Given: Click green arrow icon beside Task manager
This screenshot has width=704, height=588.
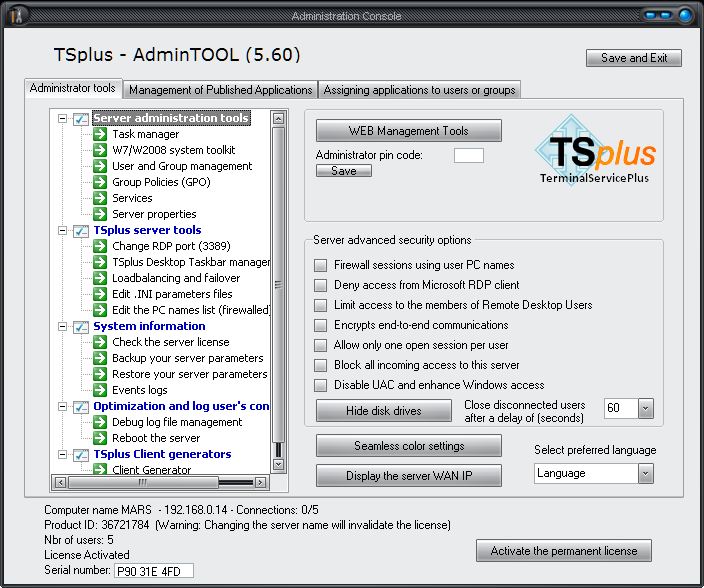Looking at the screenshot, I should [x=100, y=134].
